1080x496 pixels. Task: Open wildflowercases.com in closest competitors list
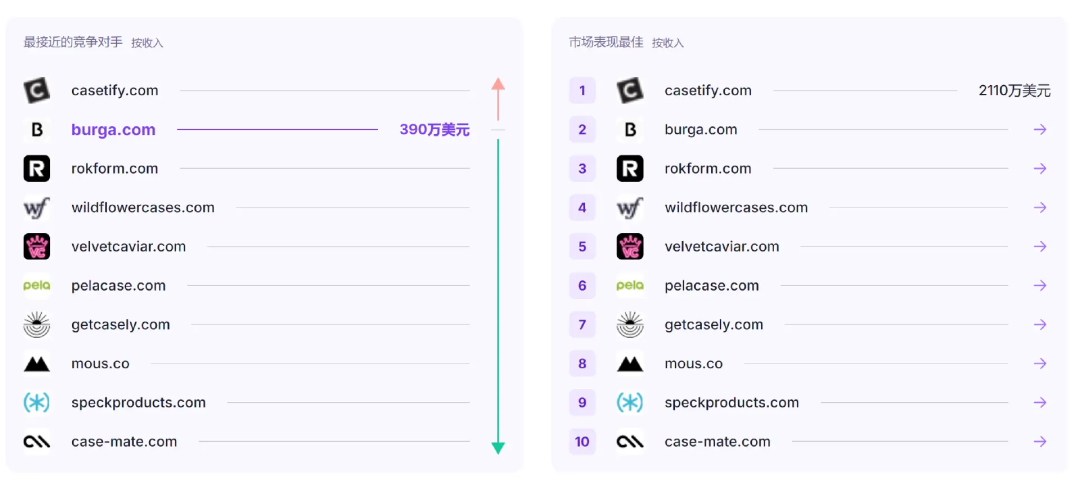click(x=143, y=208)
